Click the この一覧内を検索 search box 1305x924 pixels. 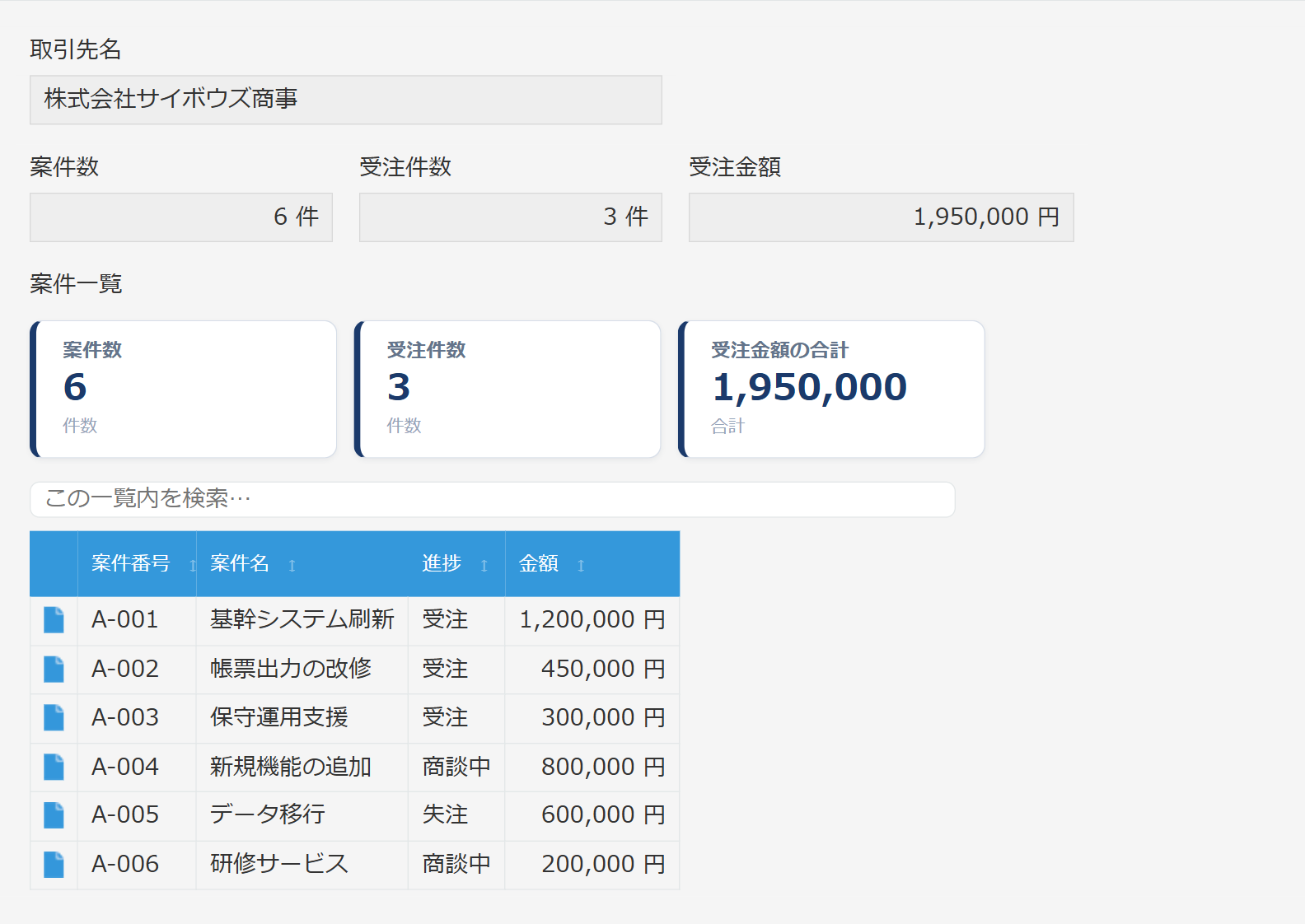(493, 499)
